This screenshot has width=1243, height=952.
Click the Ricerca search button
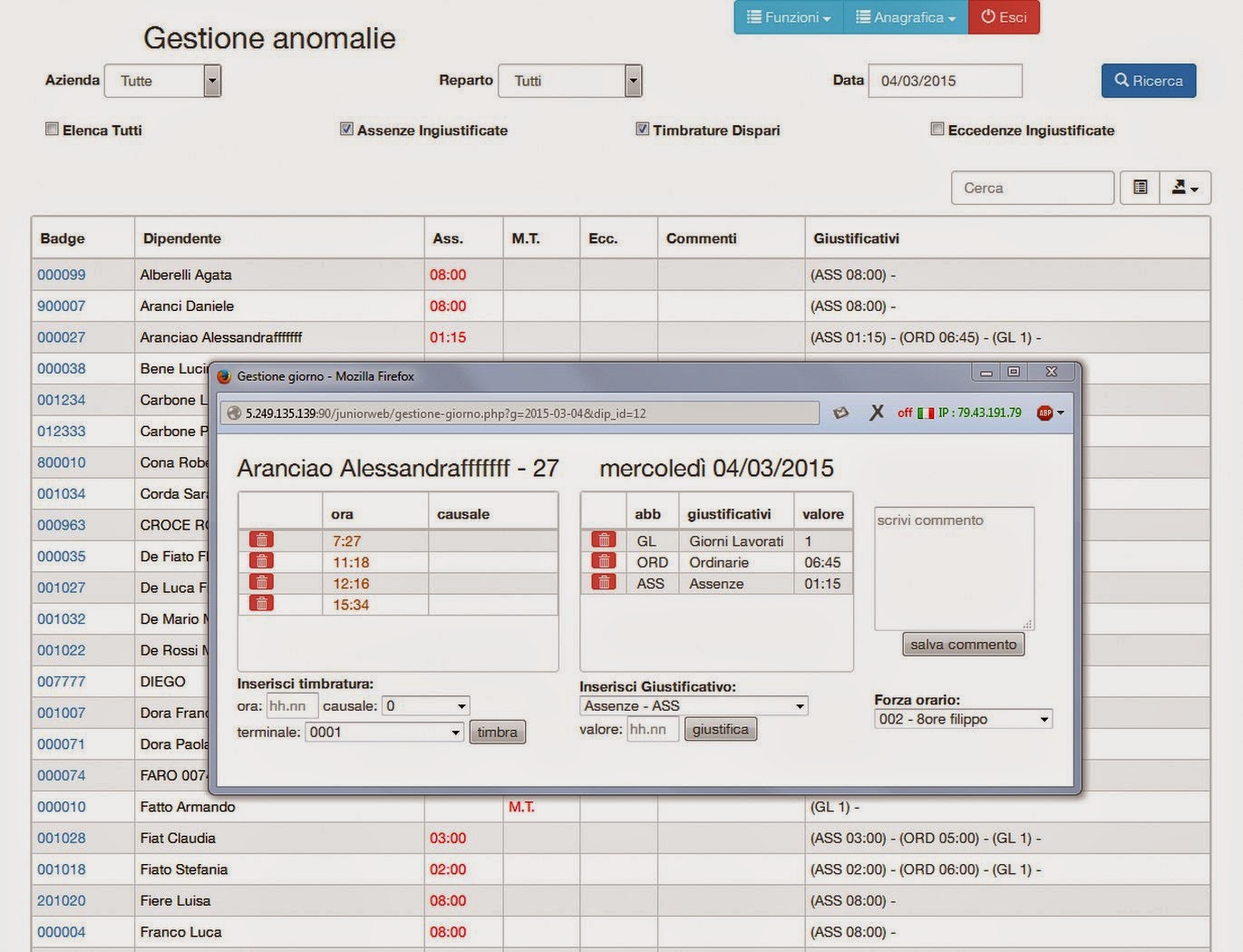click(x=1149, y=81)
